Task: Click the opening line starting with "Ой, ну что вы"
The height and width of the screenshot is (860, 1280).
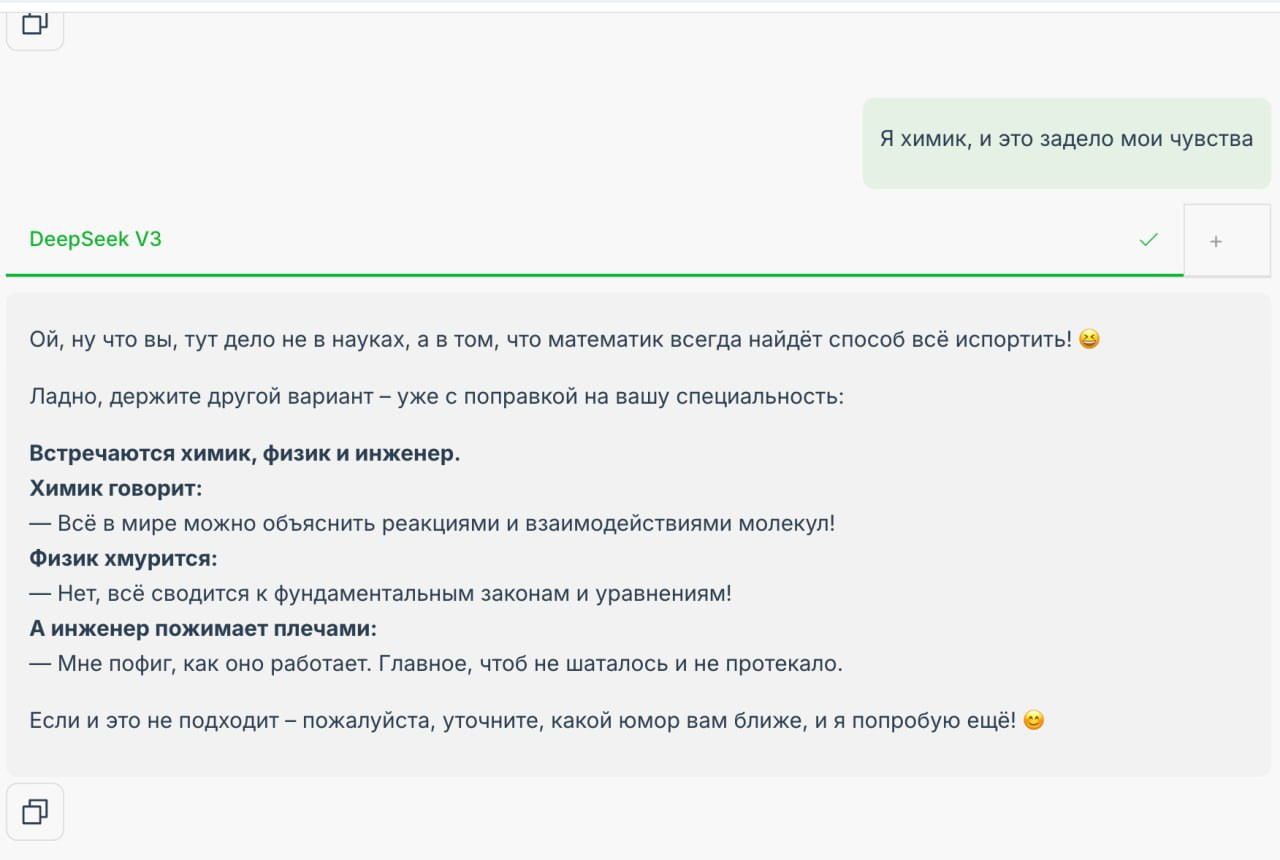Action: 550,340
